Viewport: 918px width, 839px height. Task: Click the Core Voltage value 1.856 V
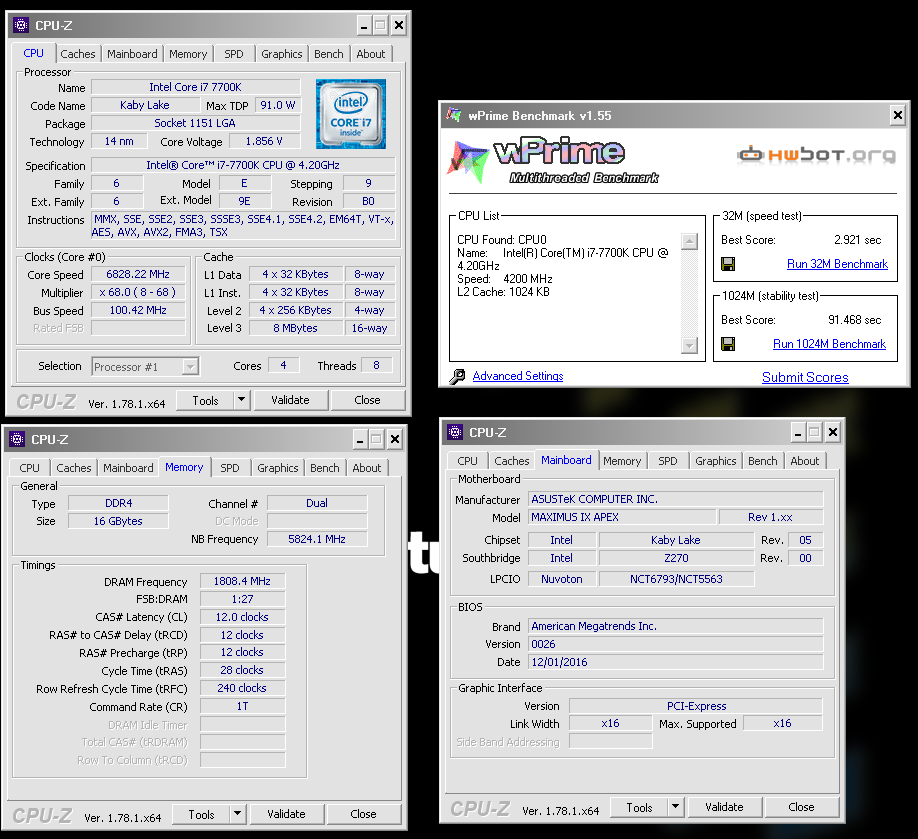[264, 141]
